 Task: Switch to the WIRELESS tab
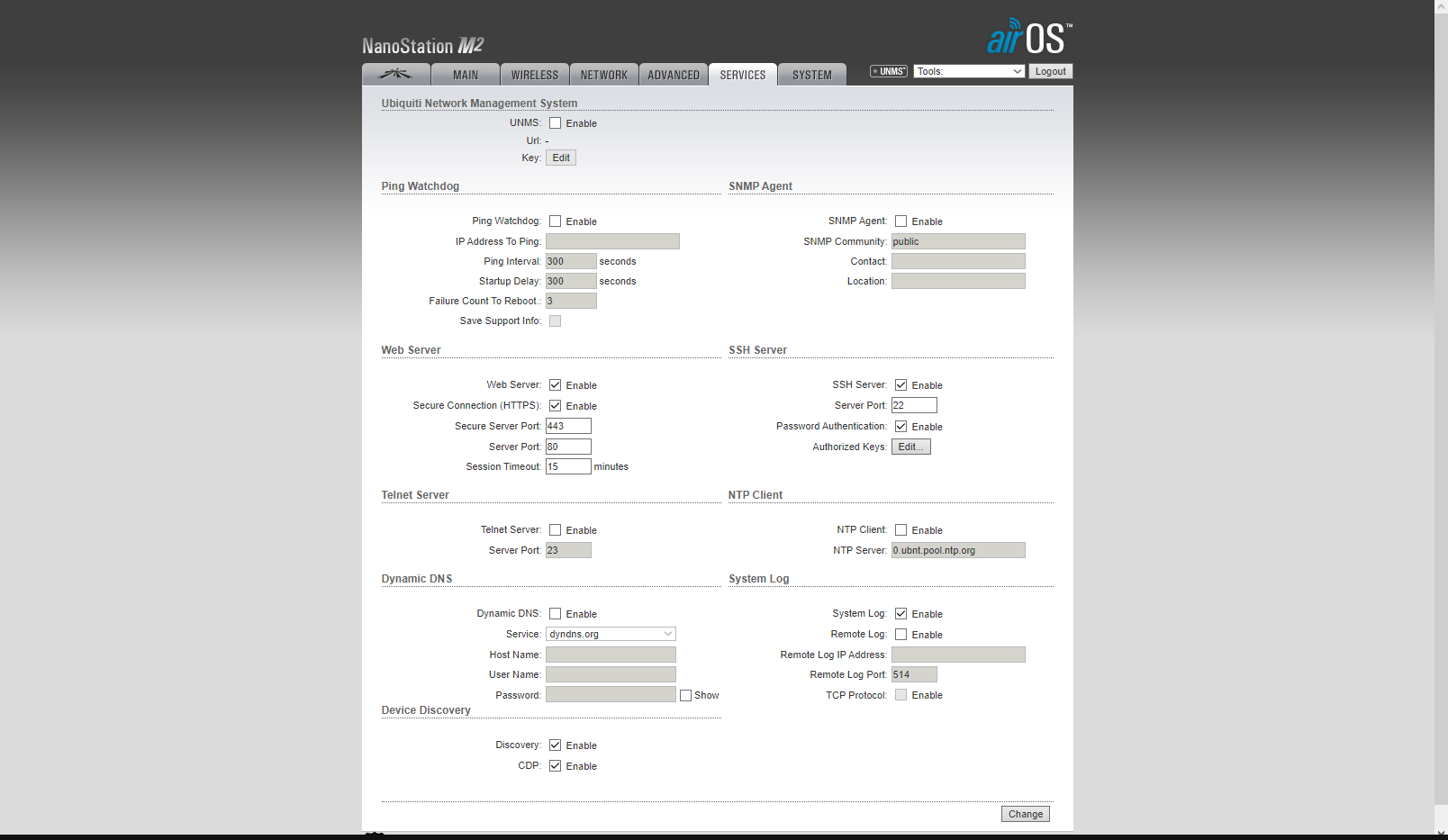coord(535,75)
